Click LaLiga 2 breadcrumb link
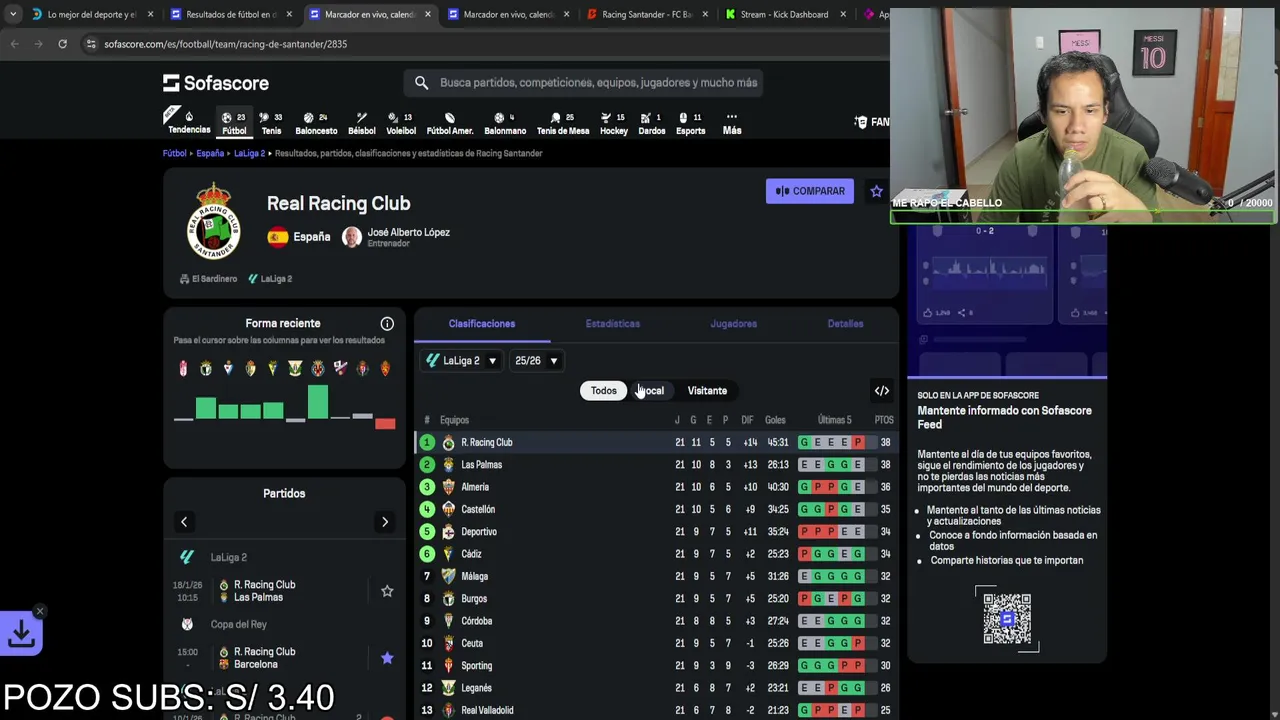 pyautogui.click(x=249, y=153)
